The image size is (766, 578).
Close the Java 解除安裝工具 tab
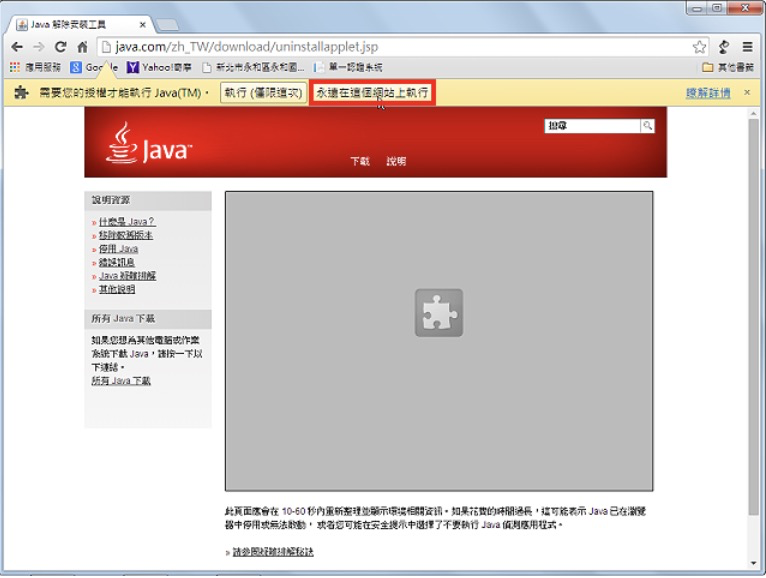pyautogui.click(x=143, y=24)
